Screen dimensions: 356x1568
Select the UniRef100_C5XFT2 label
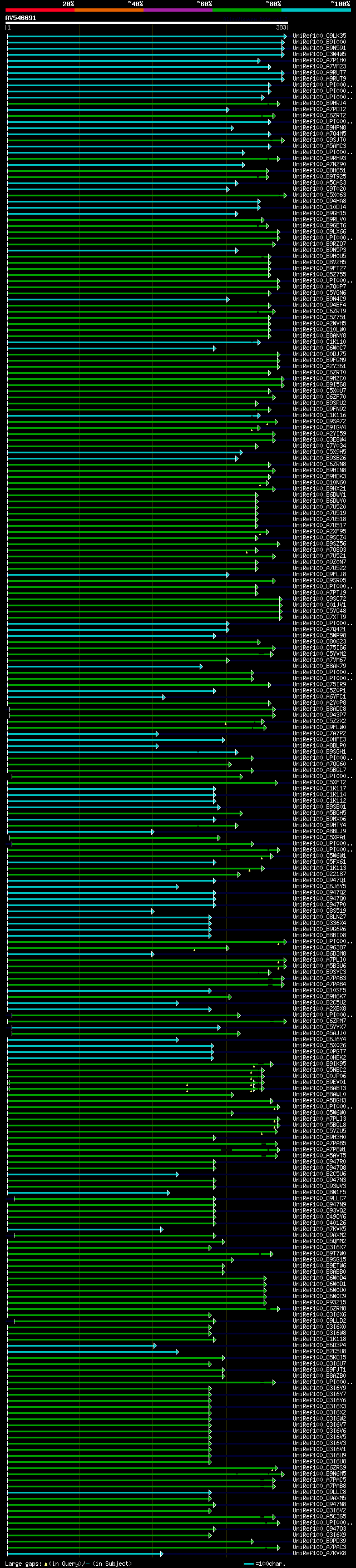[319, 782]
